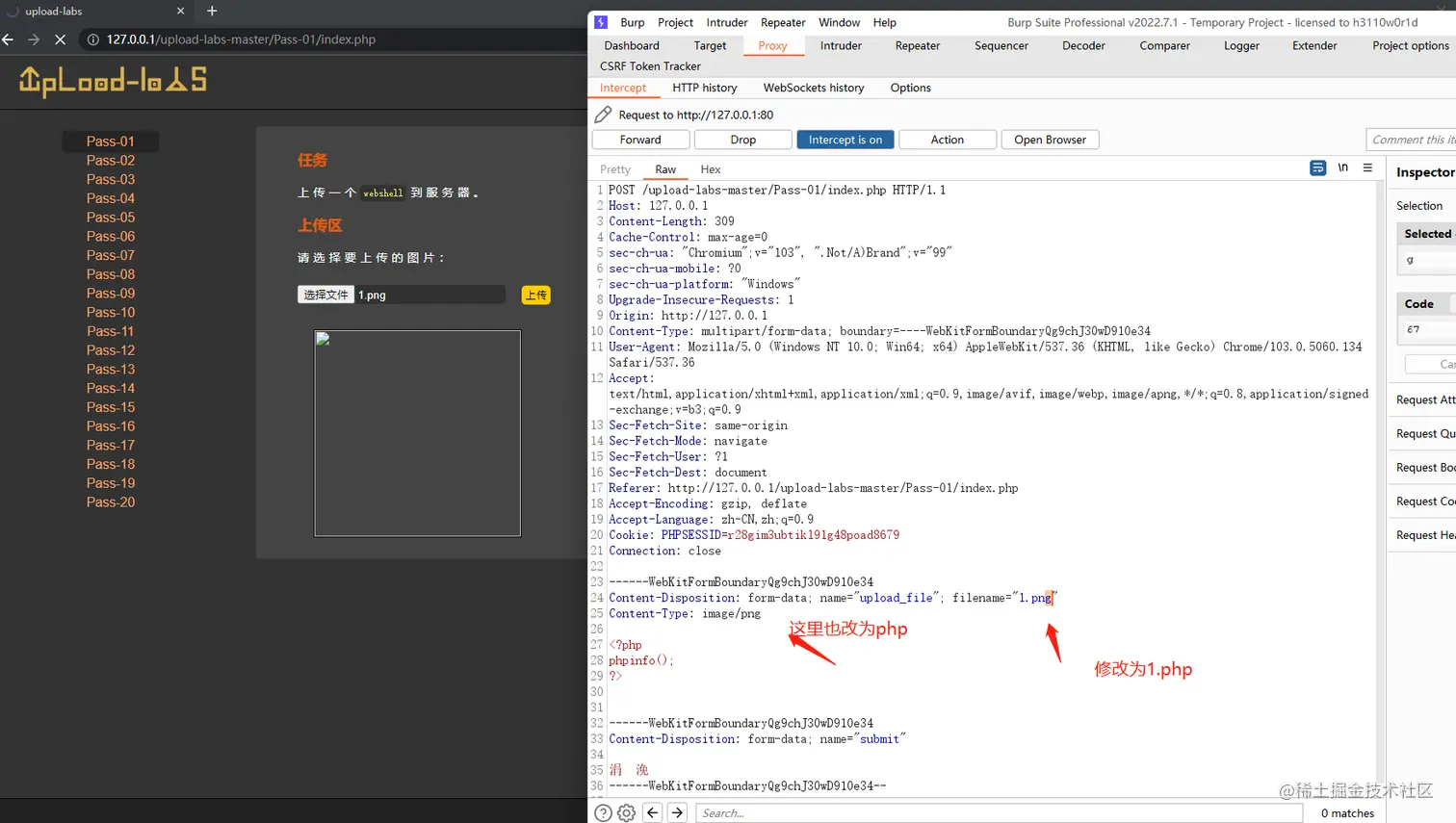Go to next search match arrow
1456x823 pixels.
coord(677,812)
